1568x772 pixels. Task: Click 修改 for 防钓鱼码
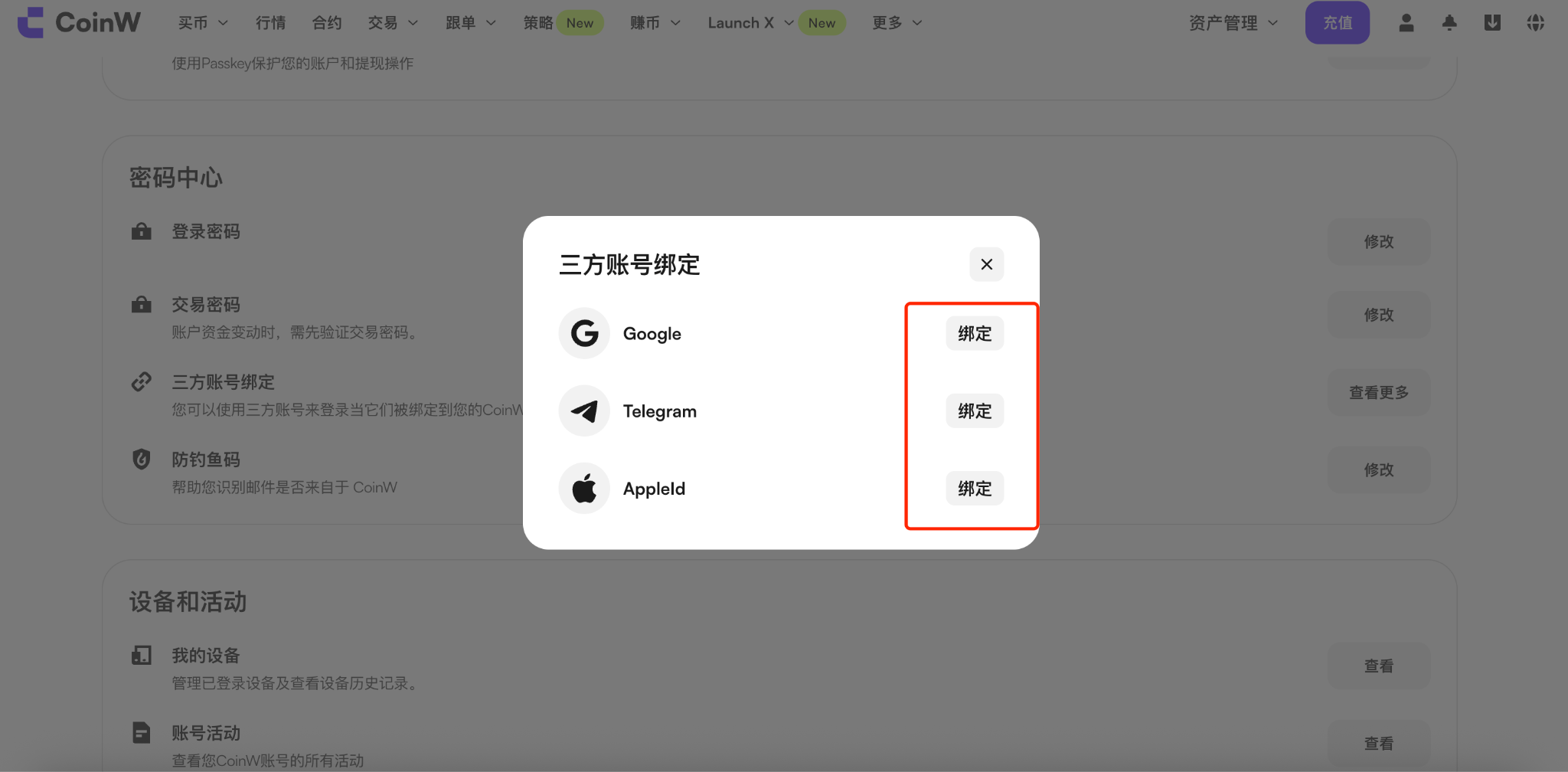pos(1379,469)
